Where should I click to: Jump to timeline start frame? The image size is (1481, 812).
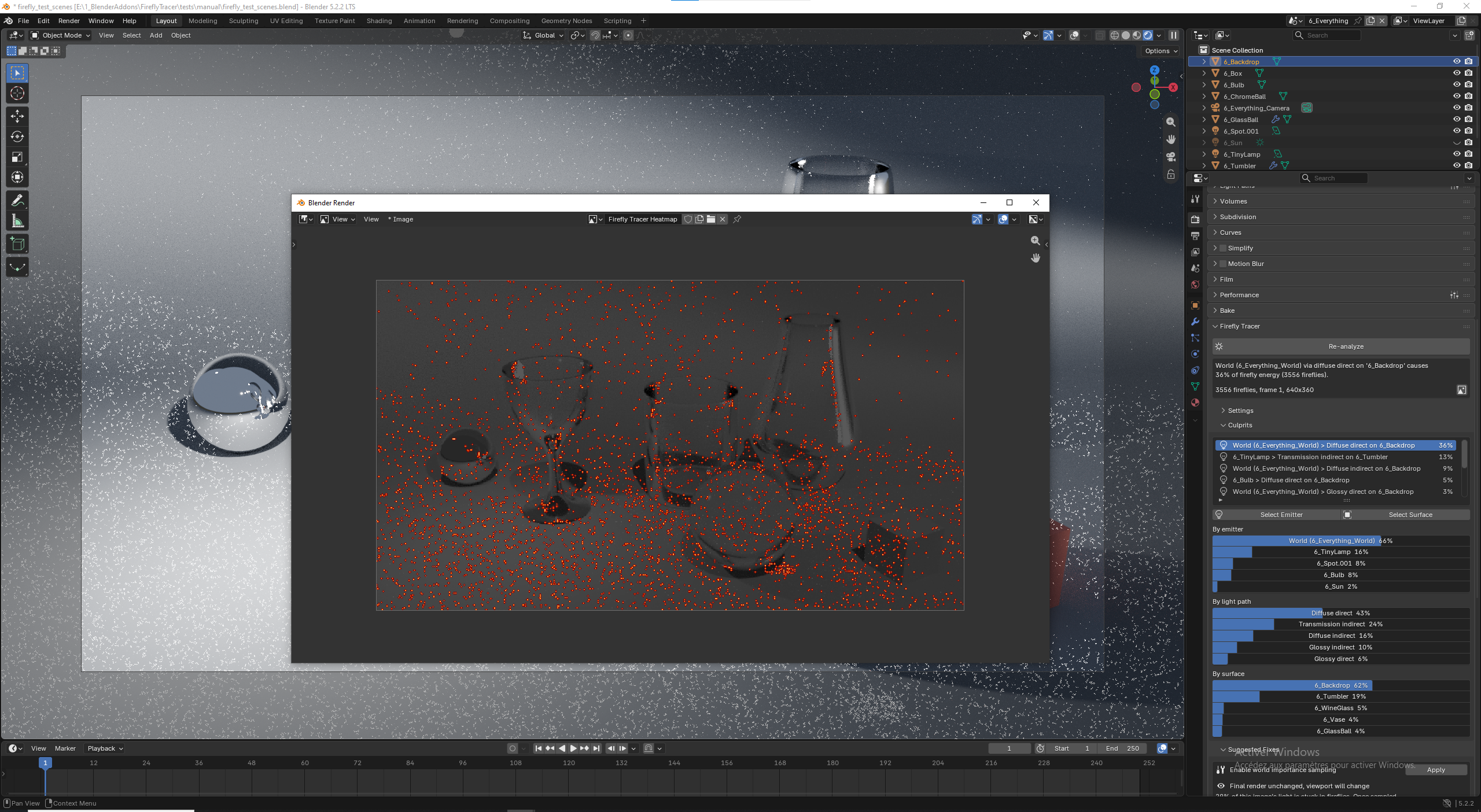(x=539, y=748)
